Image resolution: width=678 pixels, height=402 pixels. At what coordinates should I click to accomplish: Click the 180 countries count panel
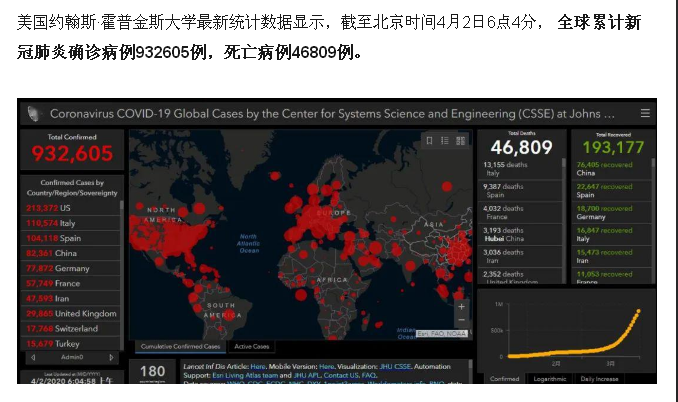click(x=152, y=372)
